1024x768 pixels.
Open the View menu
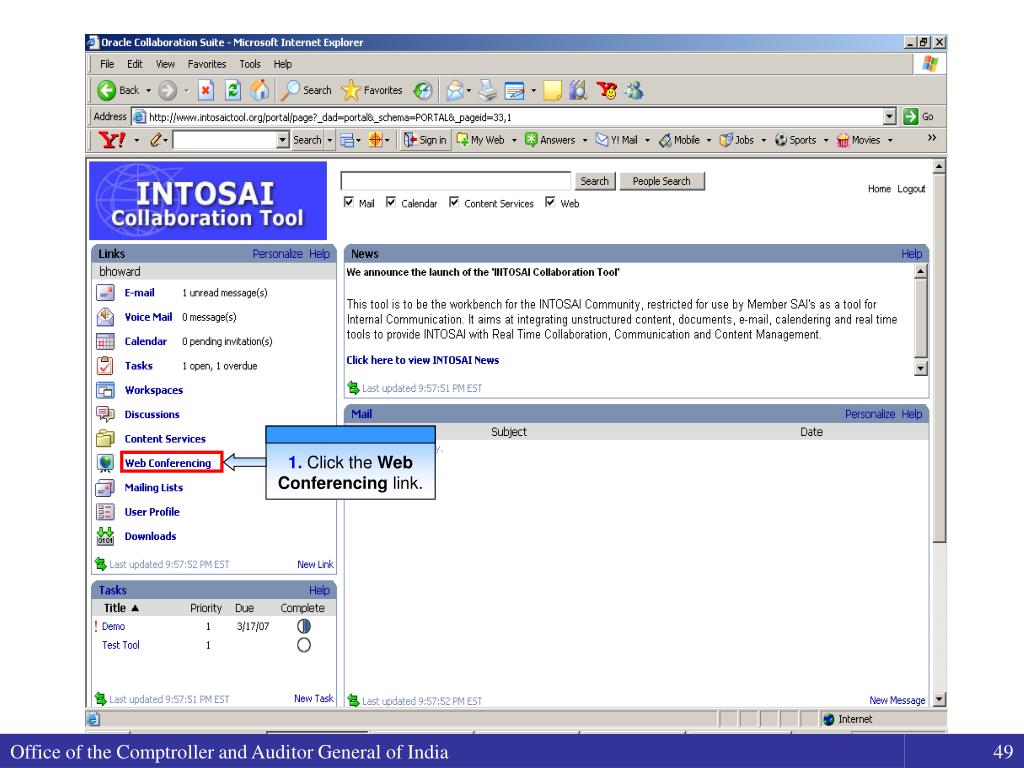tap(165, 64)
